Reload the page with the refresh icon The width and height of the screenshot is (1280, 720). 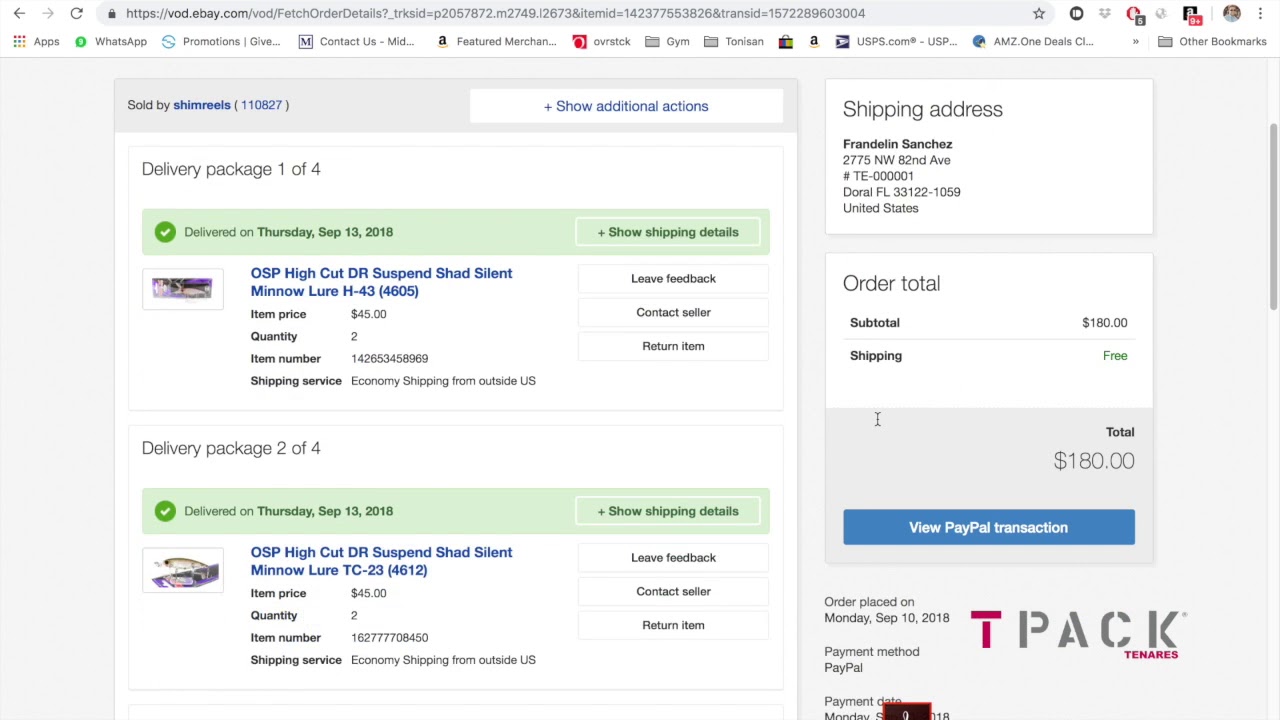click(76, 13)
